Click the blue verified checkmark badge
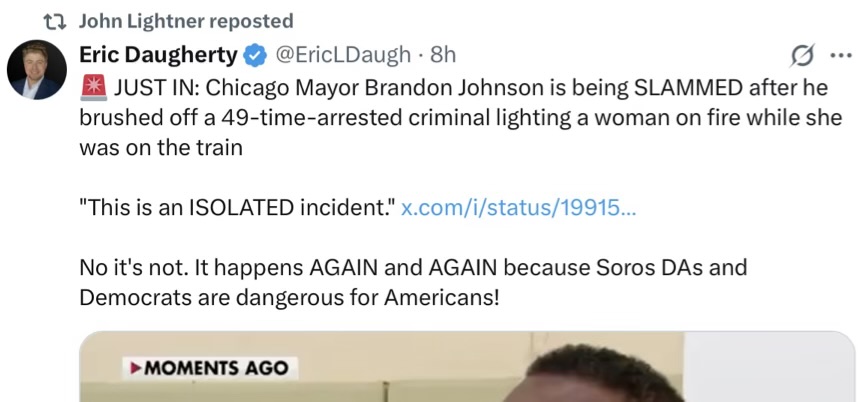Image resolution: width=862 pixels, height=402 pixels. 255,55
